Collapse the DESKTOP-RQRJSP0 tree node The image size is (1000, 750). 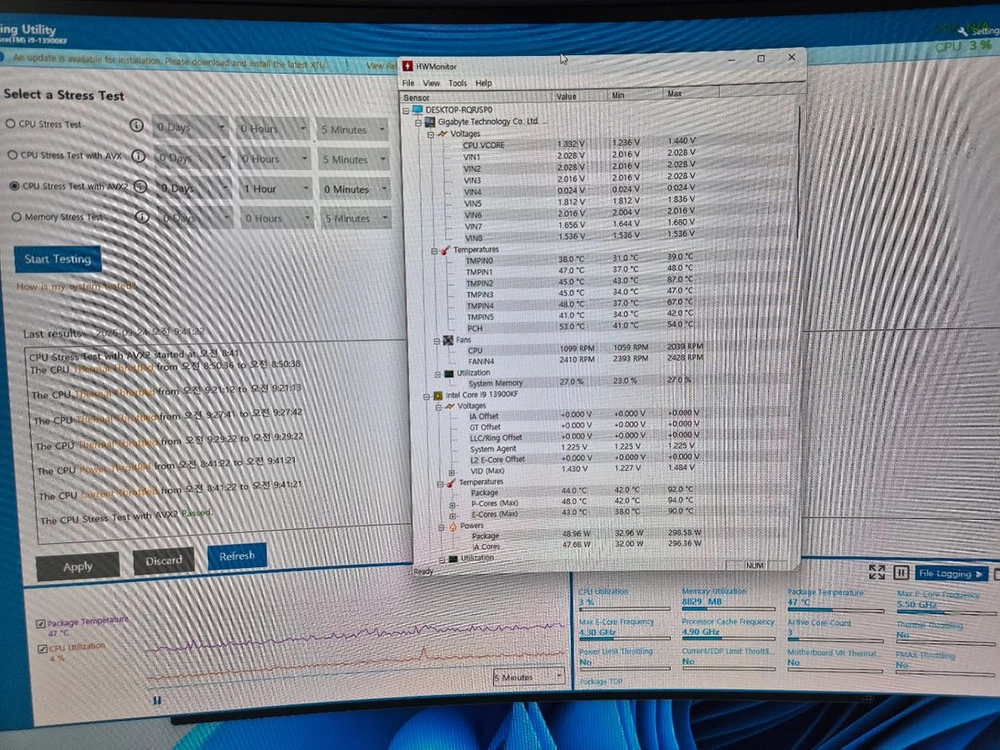coord(406,110)
